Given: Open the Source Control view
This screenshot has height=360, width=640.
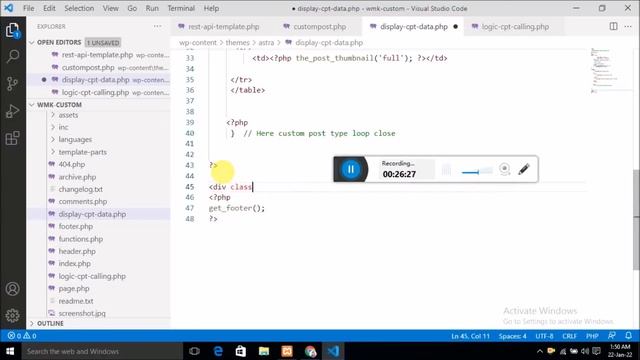Looking at the screenshot, I should [13, 84].
